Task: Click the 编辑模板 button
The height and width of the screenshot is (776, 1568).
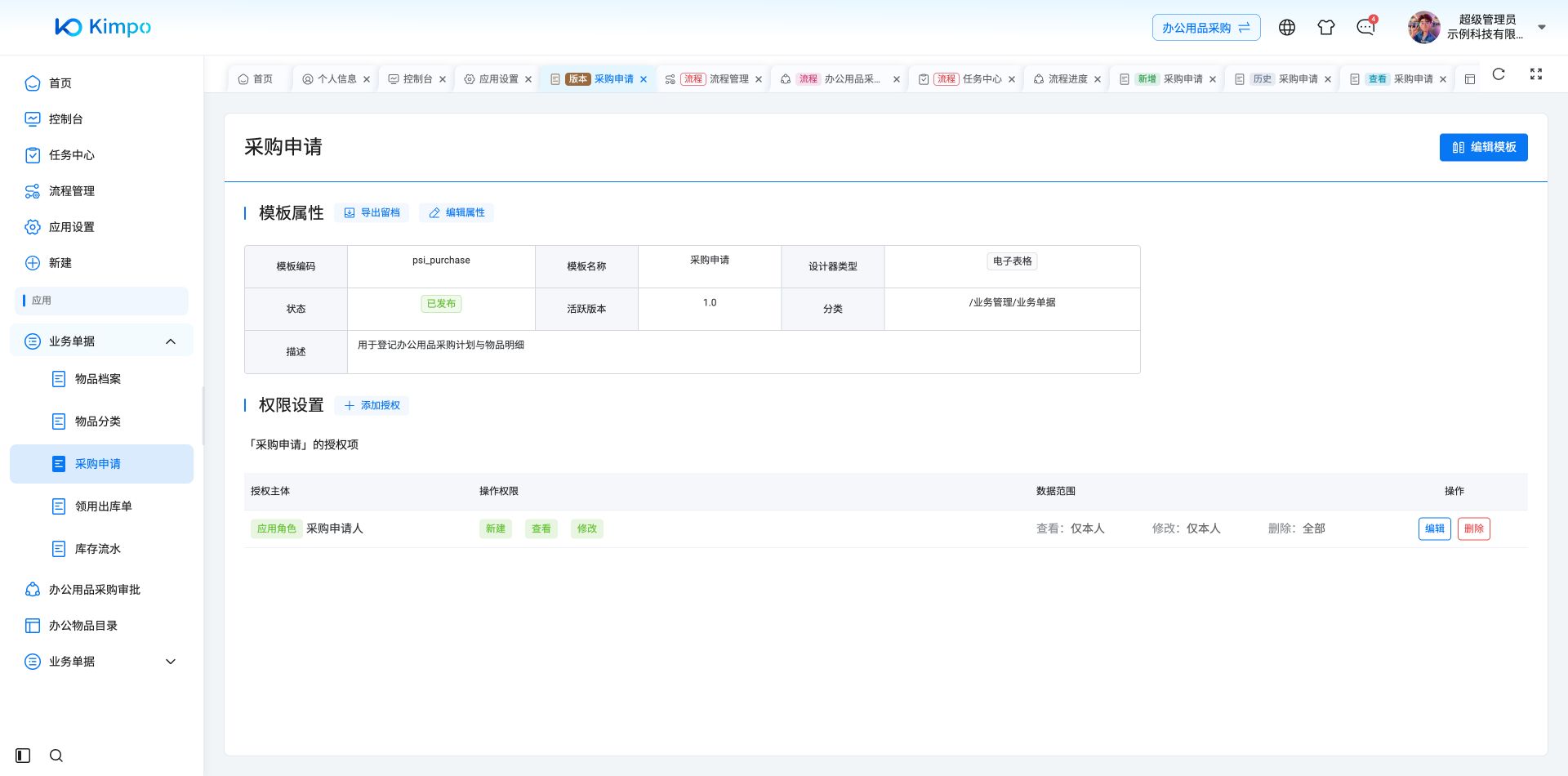Action: point(1483,148)
